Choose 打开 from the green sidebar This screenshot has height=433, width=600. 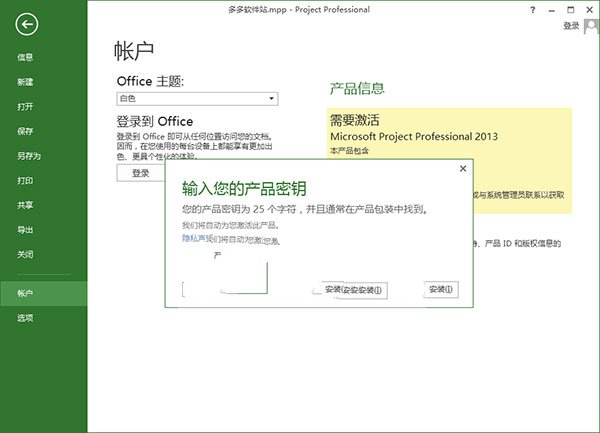[x=25, y=106]
